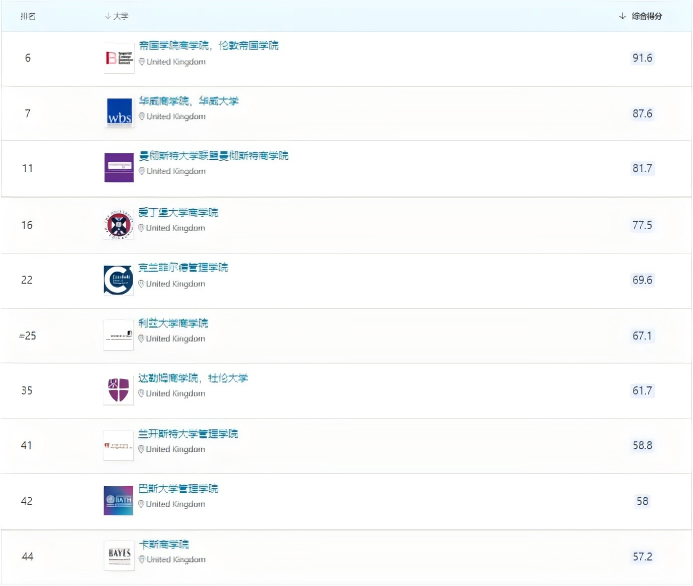Click the sort arrow beside 综合得分 header
693x586 pixels.
(x=622, y=16)
